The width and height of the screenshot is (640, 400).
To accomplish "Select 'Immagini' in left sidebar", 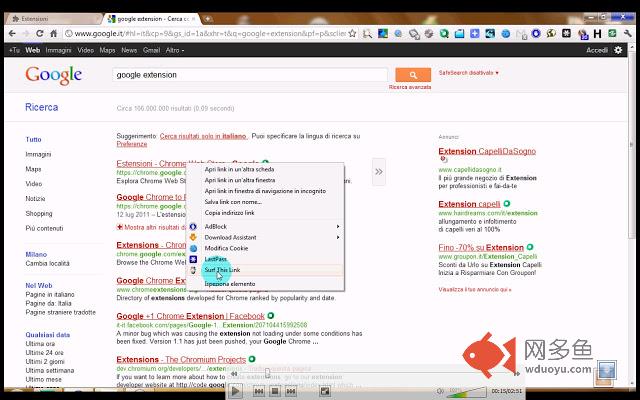I will (x=38, y=154).
